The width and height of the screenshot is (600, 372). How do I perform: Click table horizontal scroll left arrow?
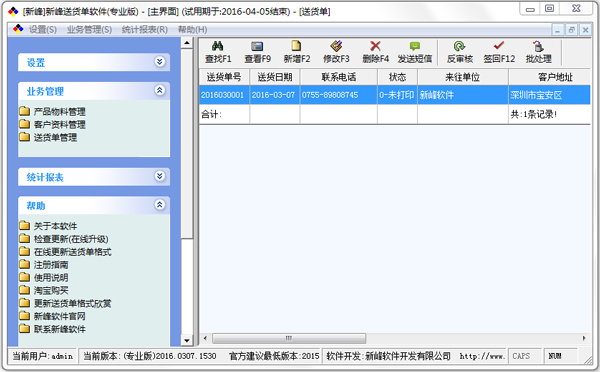(205, 338)
